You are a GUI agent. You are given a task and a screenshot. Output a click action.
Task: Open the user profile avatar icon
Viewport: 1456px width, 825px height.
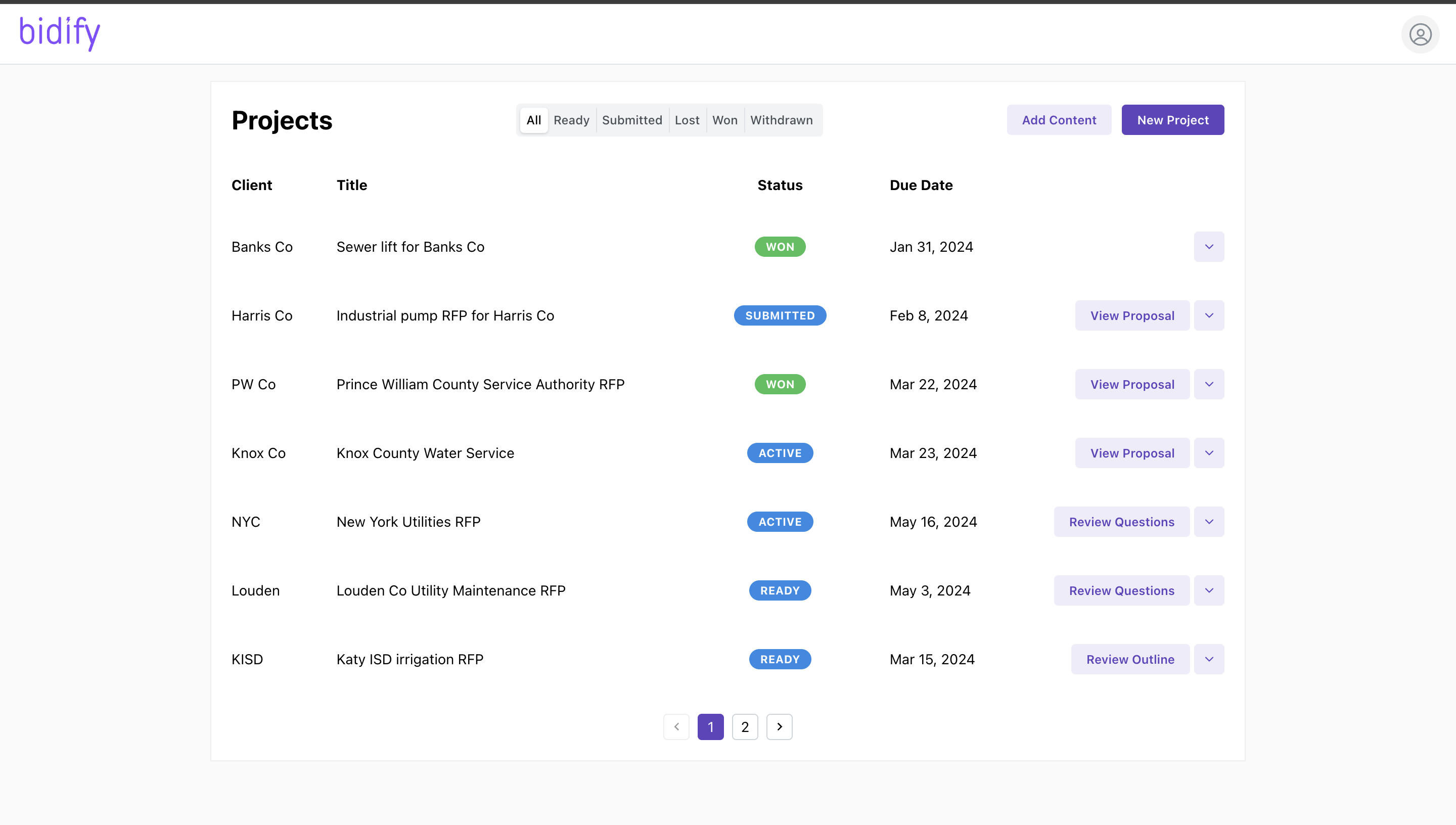tap(1420, 34)
